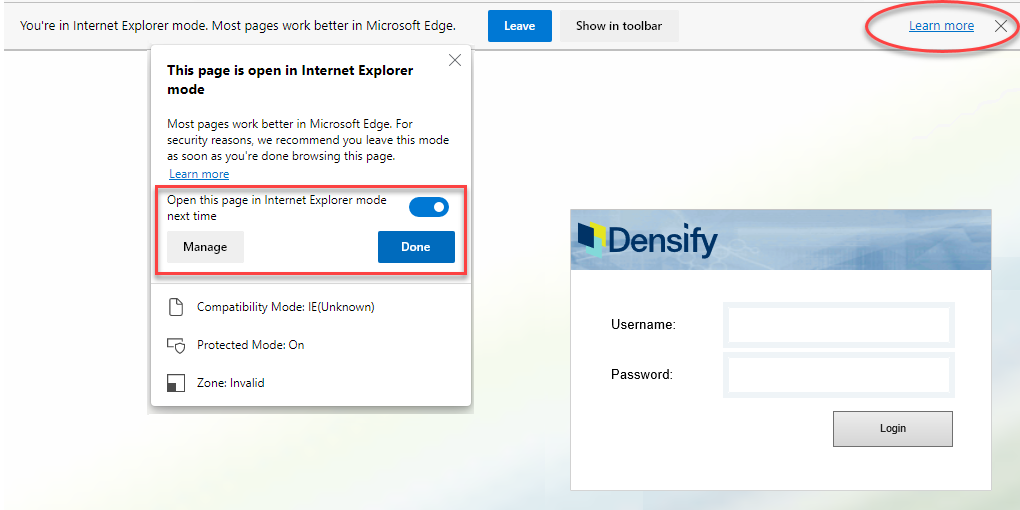The width and height of the screenshot is (1020, 510).
Task: Open the Manage button in popup
Action: click(205, 247)
